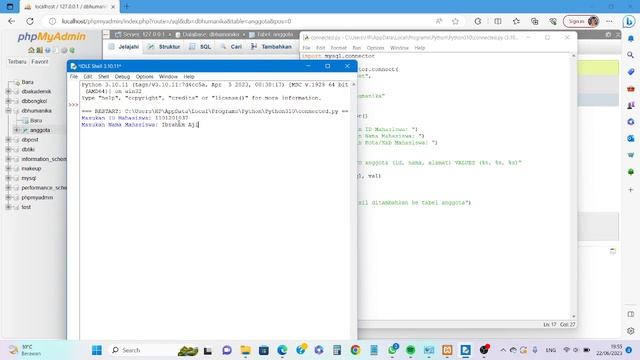
Task: Expand the dbakademik database node
Action: click(x=8, y=91)
